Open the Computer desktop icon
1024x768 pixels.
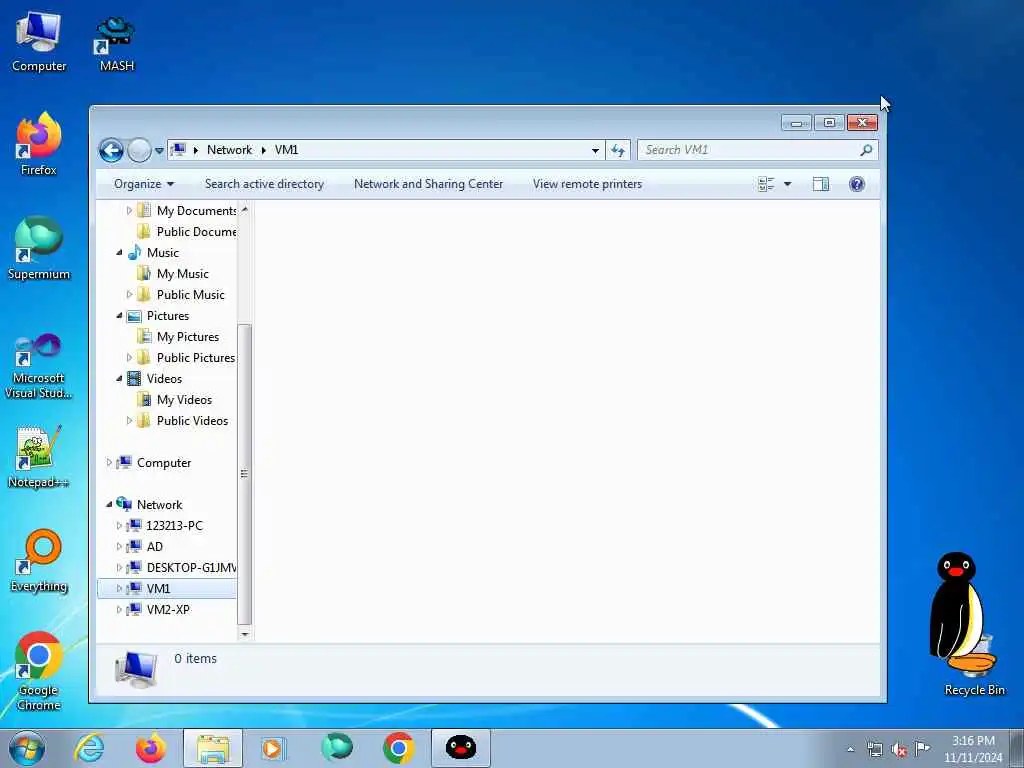[39, 42]
